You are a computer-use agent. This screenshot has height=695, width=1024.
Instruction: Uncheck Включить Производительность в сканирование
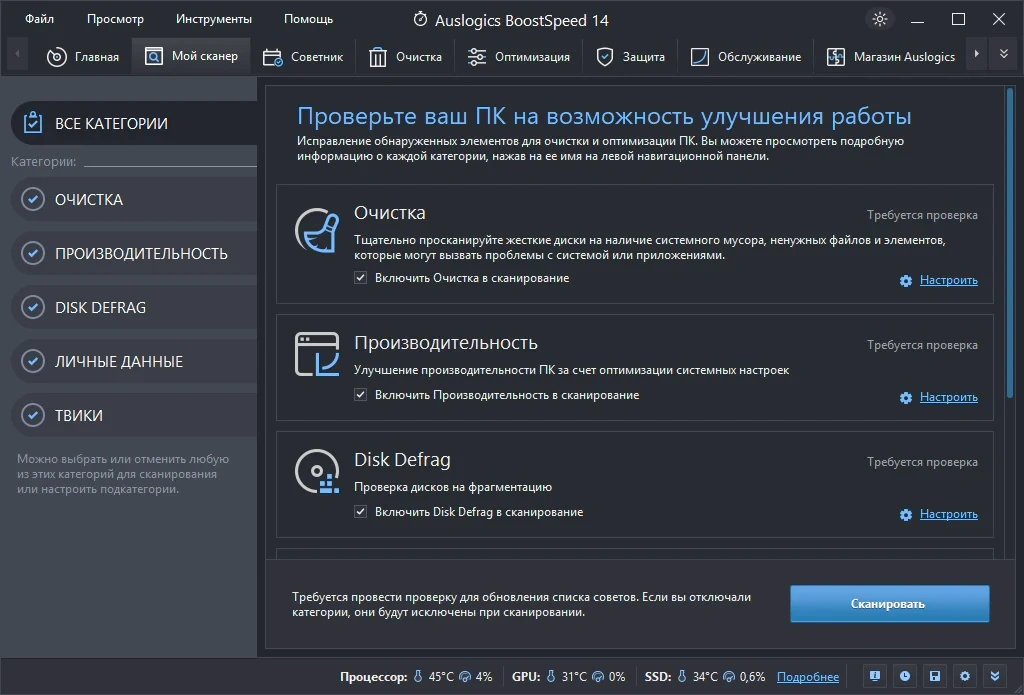pyautogui.click(x=360, y=395)
